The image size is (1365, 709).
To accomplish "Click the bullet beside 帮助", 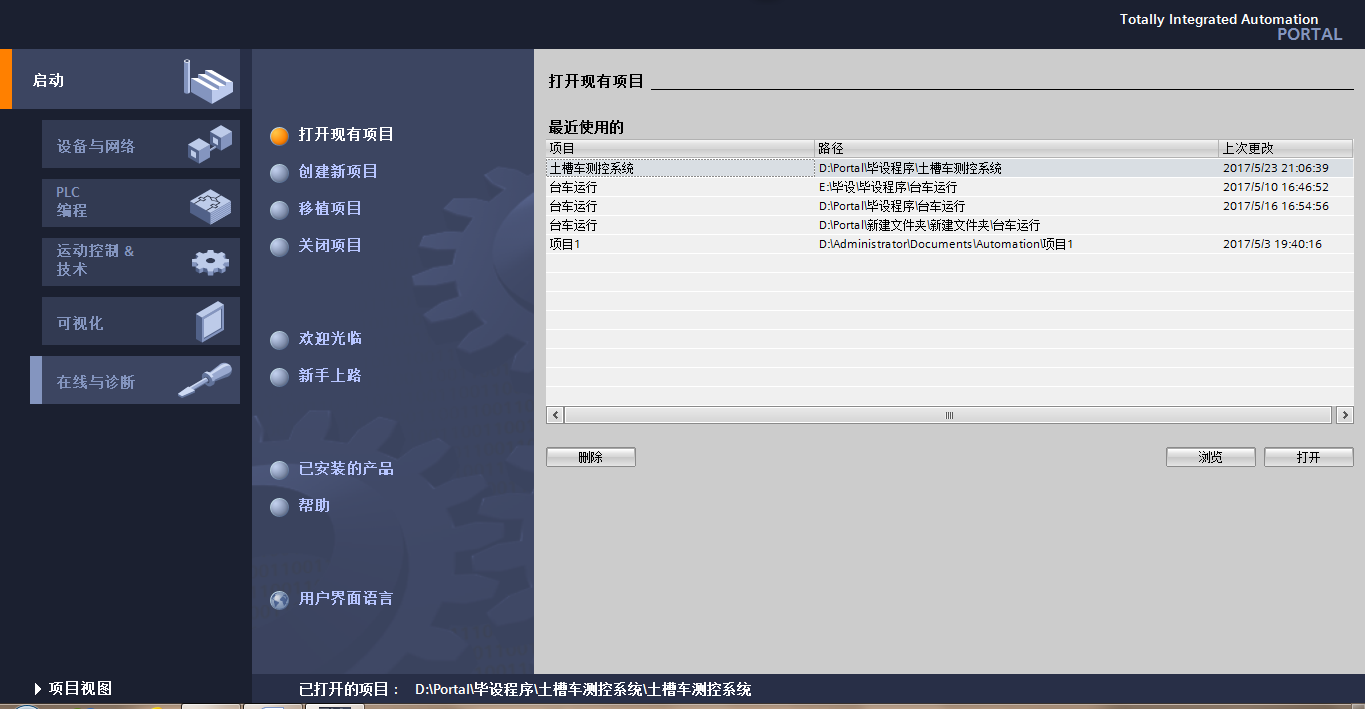I will point(280,507).
